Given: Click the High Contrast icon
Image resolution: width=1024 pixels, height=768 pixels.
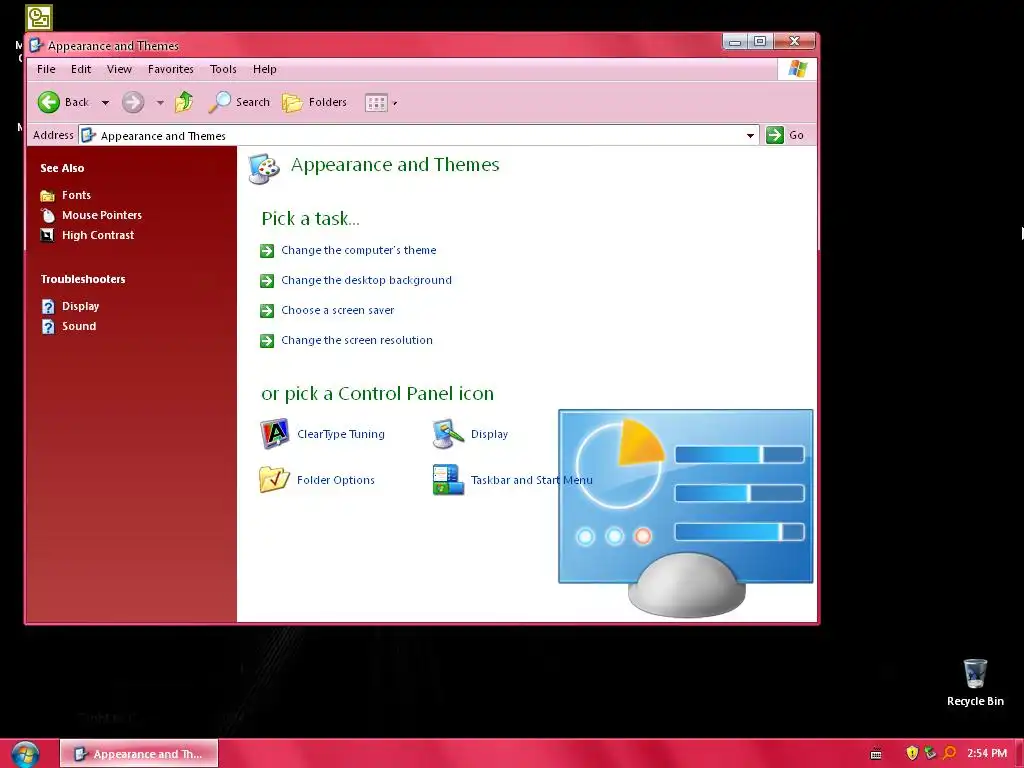Looking at the screenshot, I should click(x=47, y=235).
